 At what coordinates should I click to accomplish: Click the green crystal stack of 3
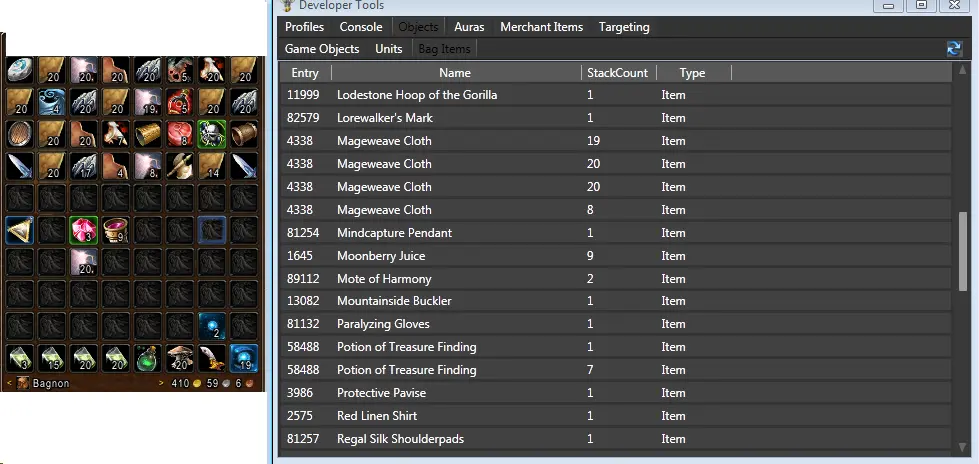point(20,358)
